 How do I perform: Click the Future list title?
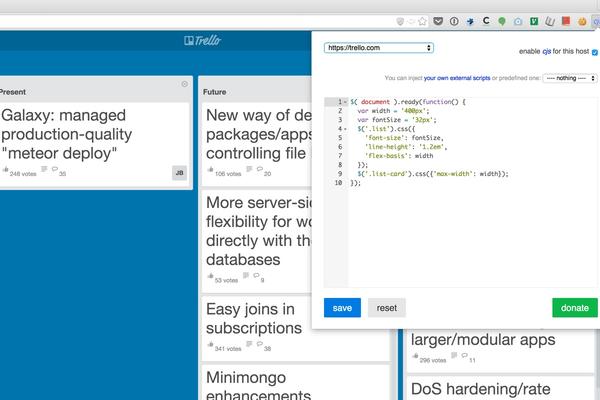[215, 92]
